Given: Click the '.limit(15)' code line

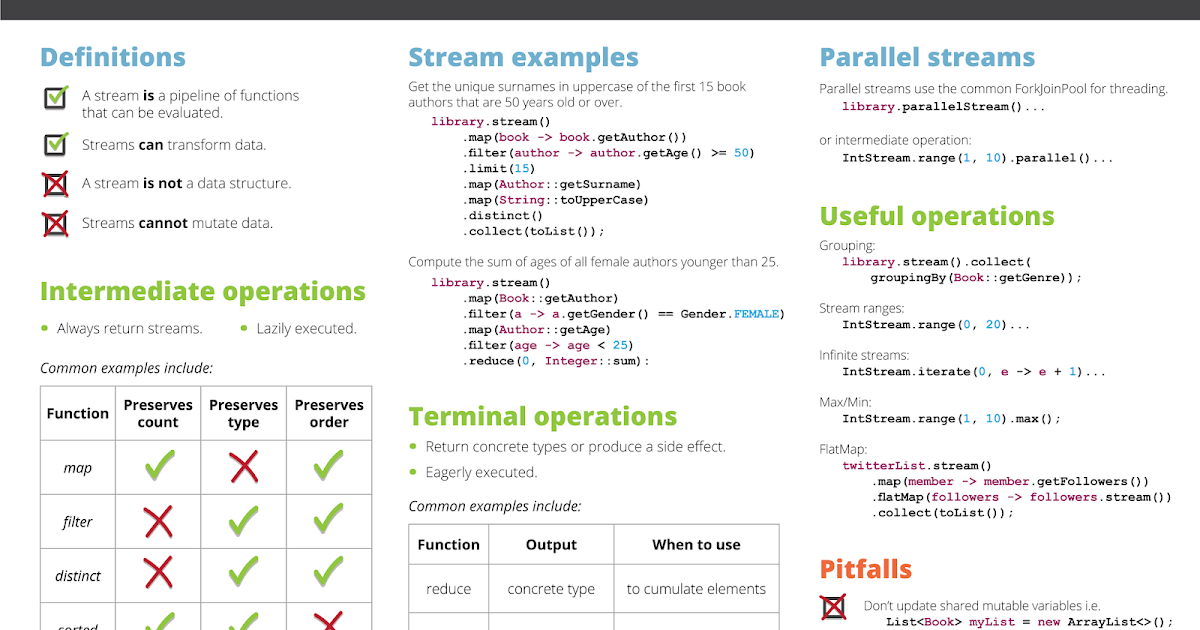Looking at the screenshot, I should (x=501, y=169).
